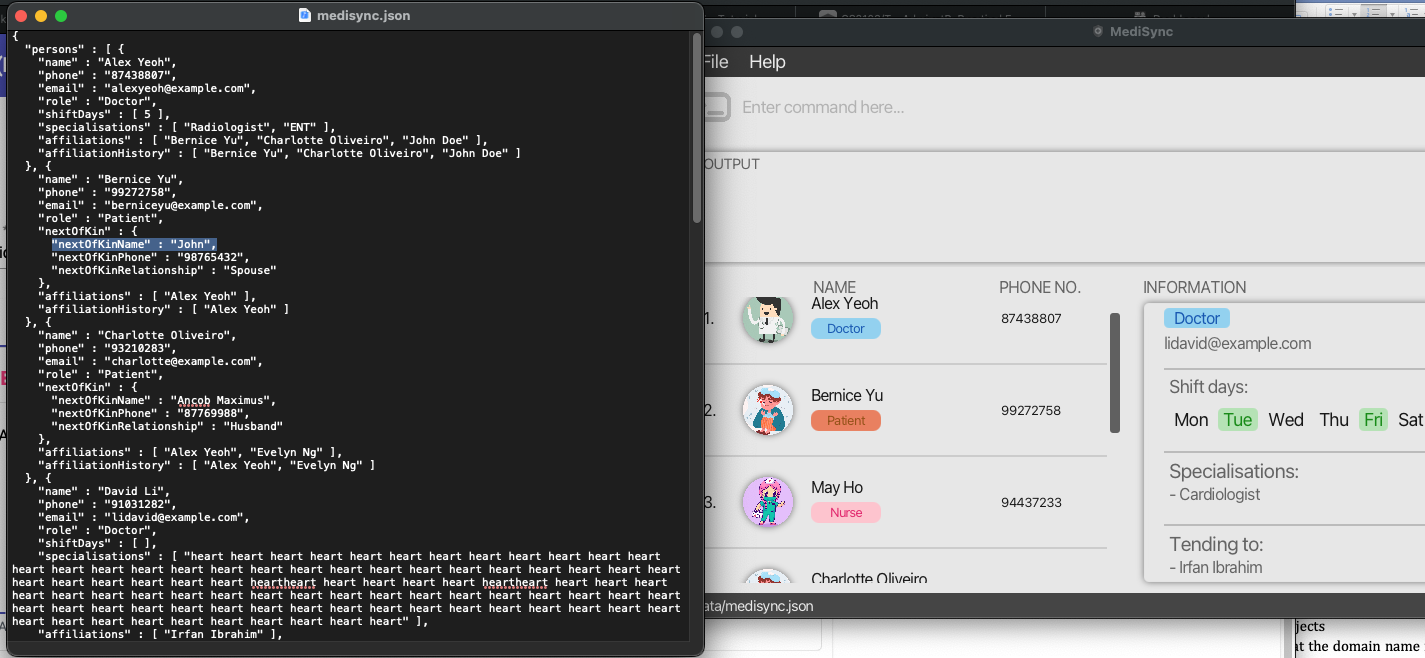Image resolution: width=1425 pixels, height=658 pixels.
Task: Select the Tue shift day
Action: pos(1238,420)
